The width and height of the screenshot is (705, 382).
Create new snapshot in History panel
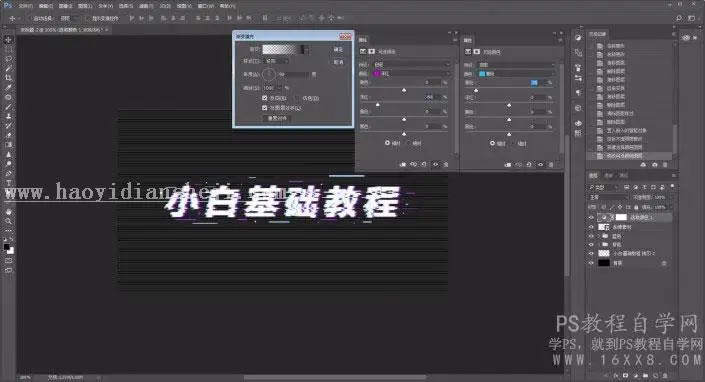point(655,165)
